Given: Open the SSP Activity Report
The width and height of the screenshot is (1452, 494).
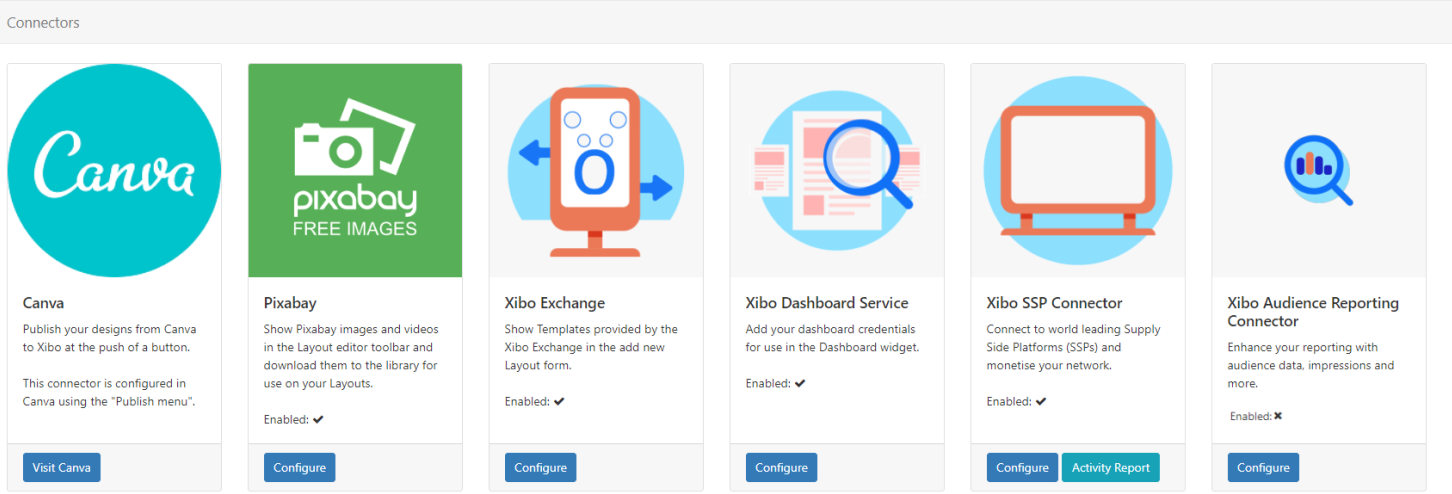Looking at the screenshot, I should tap(1111, 468).
